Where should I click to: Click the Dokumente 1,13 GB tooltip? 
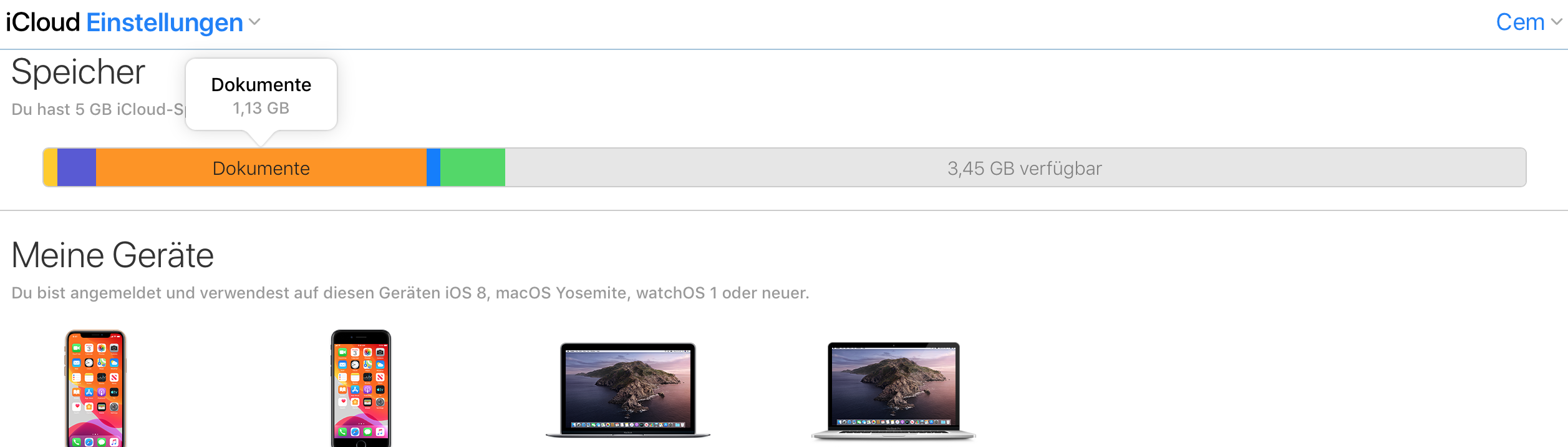[x=261, y=95]
